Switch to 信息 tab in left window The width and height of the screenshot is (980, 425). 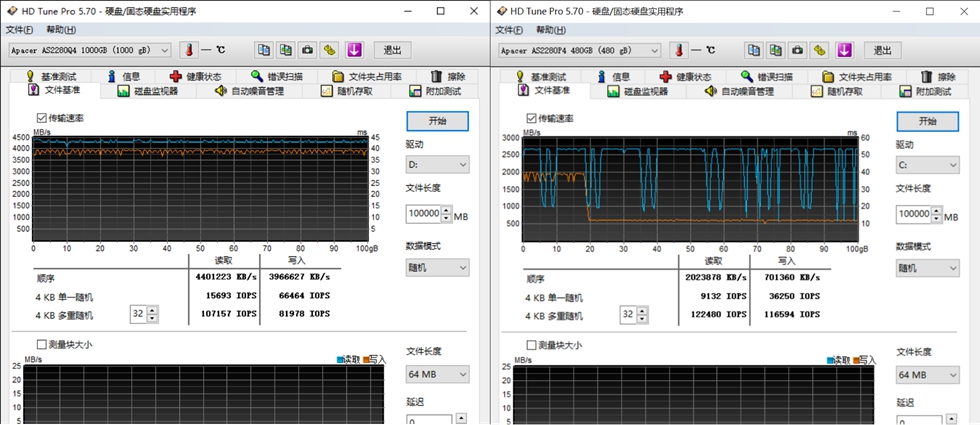[x=124, y=76]
